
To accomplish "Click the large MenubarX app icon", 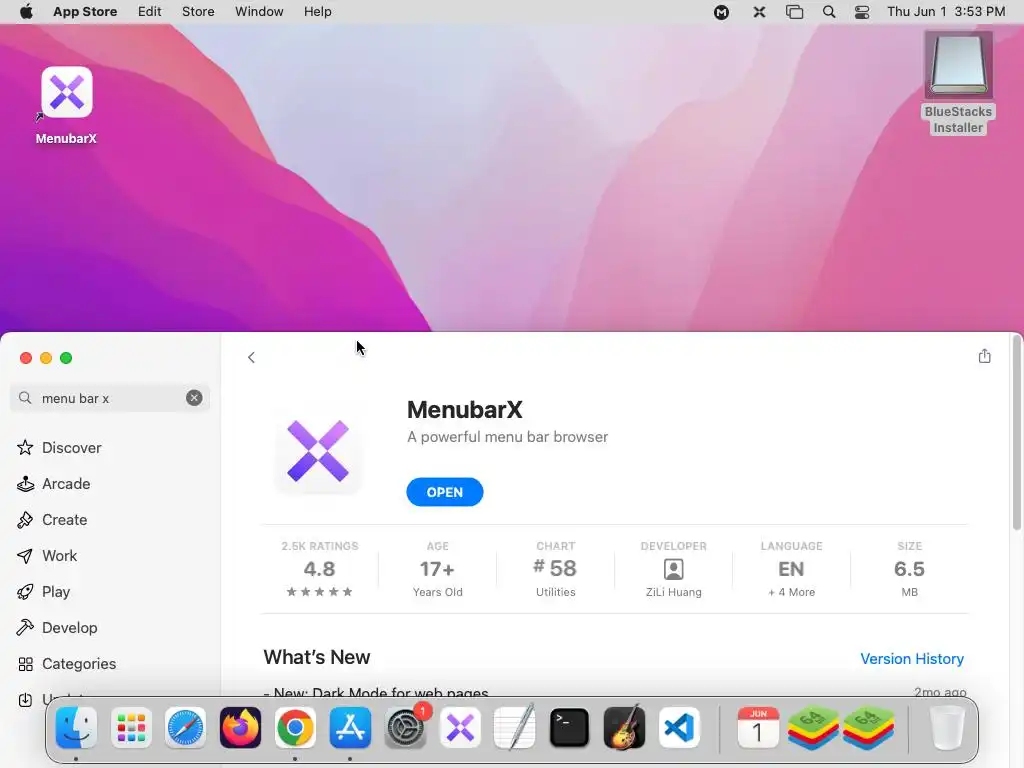I will coord(318,451).
